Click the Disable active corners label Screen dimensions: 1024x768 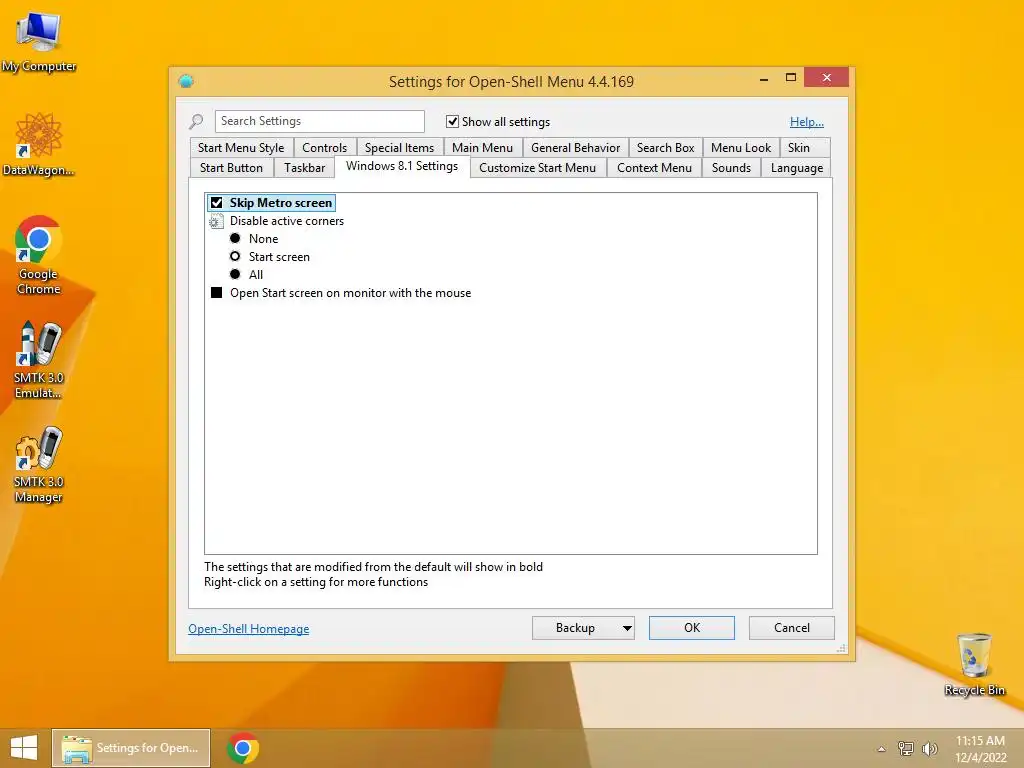287,221
